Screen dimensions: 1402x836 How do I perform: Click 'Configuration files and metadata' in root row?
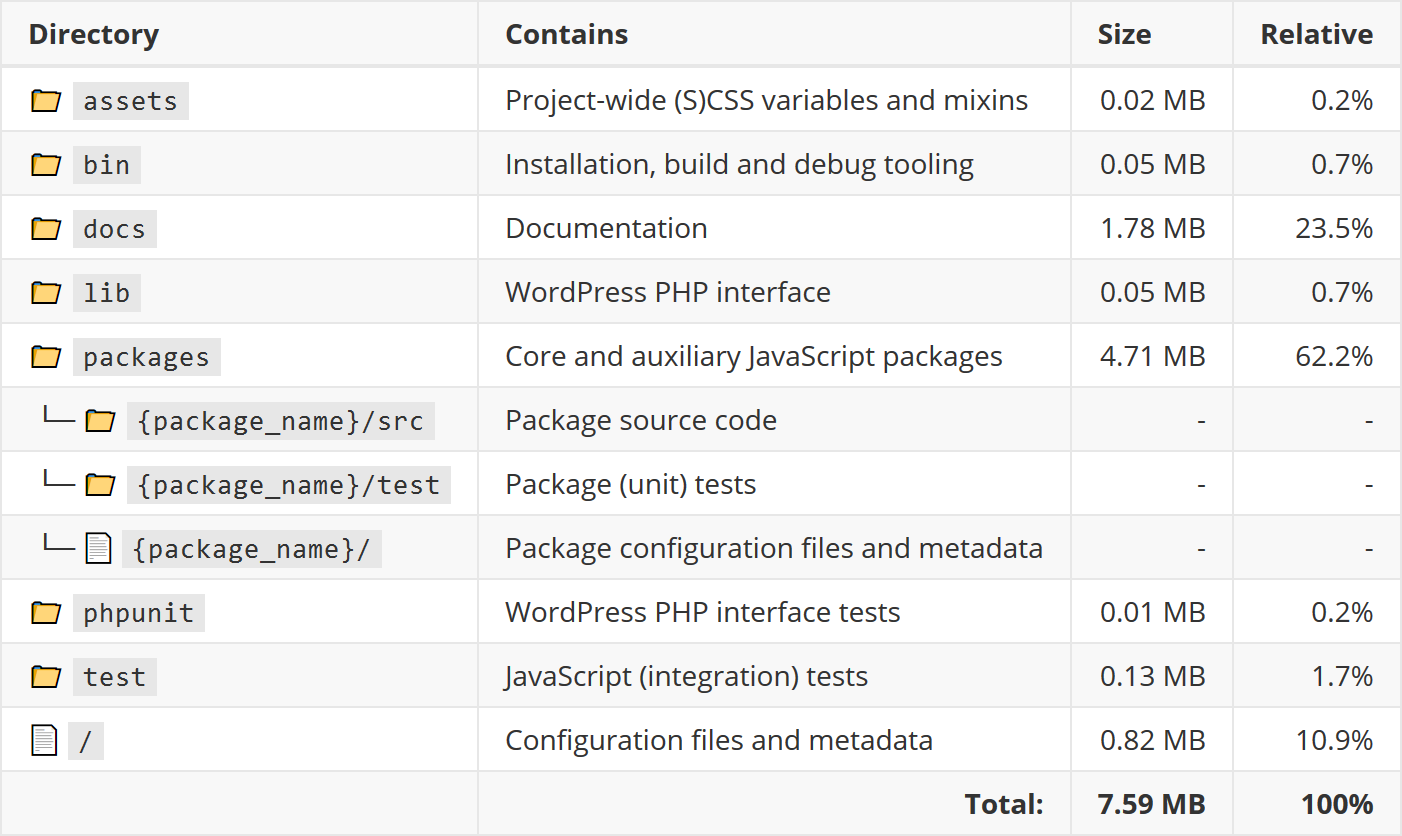pos(718,740)
